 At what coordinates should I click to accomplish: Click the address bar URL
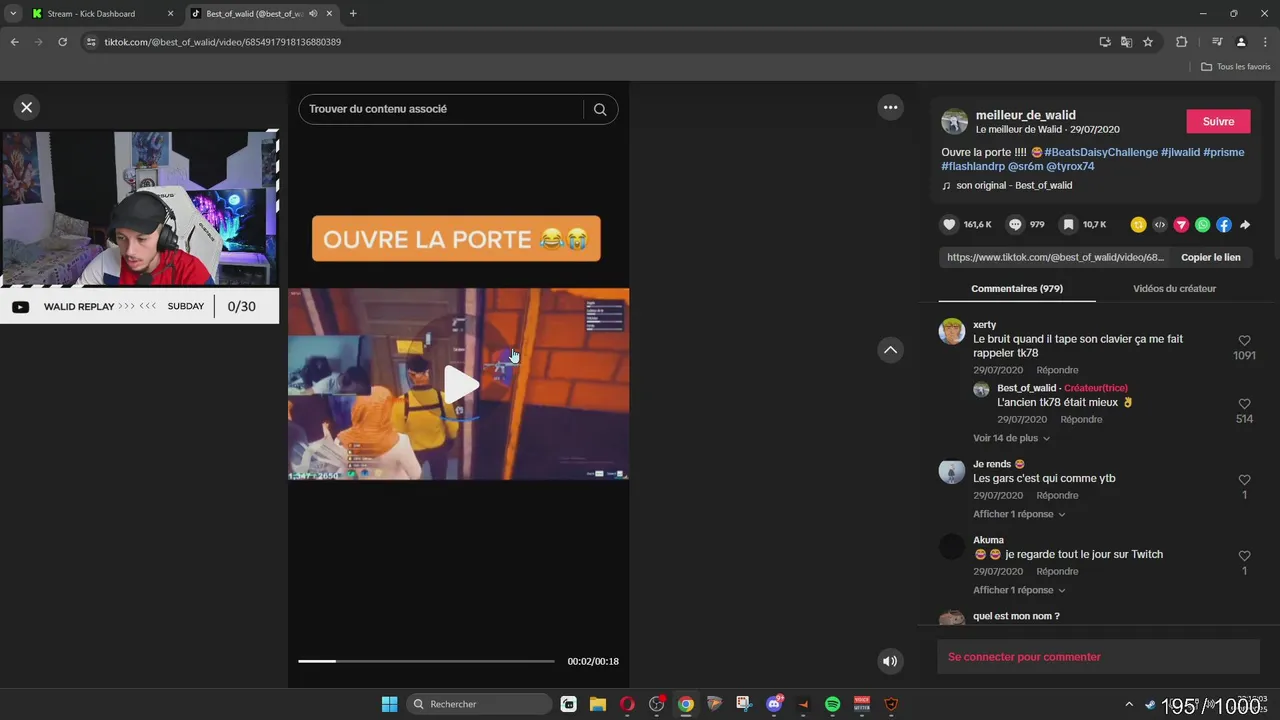(223, 42)
